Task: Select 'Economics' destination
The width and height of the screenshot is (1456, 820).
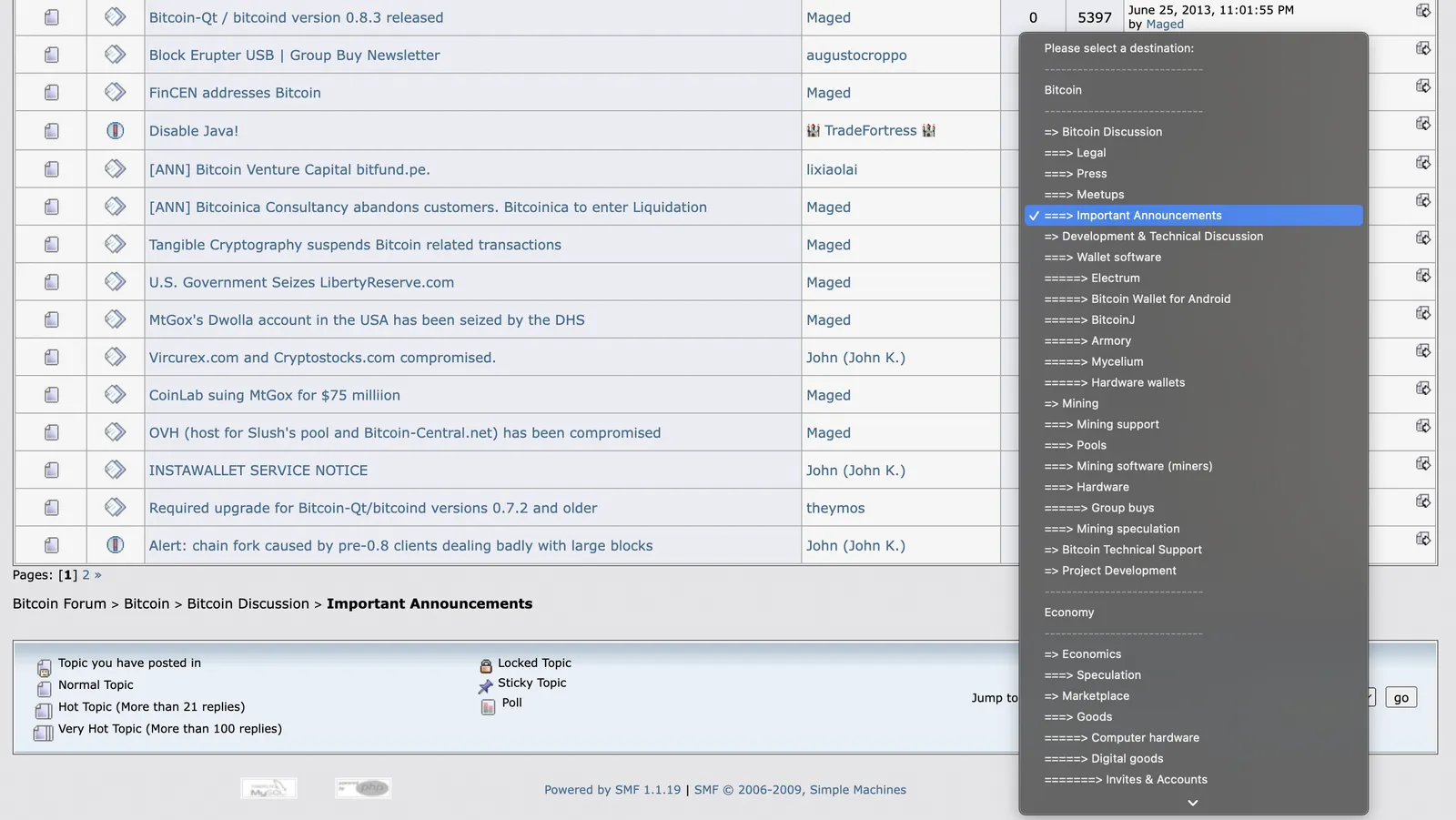Action: click(1193, 655)
